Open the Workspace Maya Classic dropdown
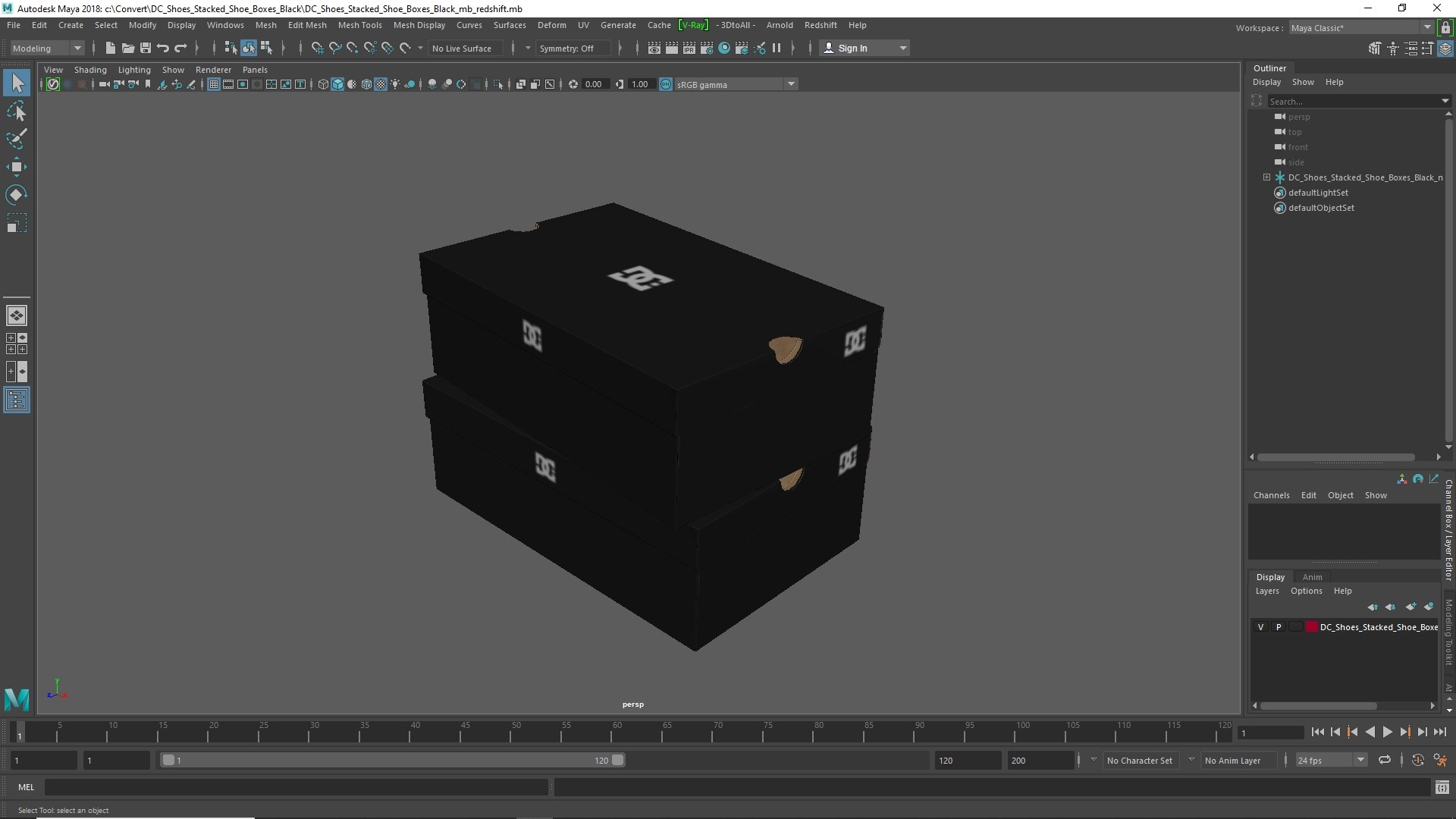1456x819 pixels. point(1426,27)
